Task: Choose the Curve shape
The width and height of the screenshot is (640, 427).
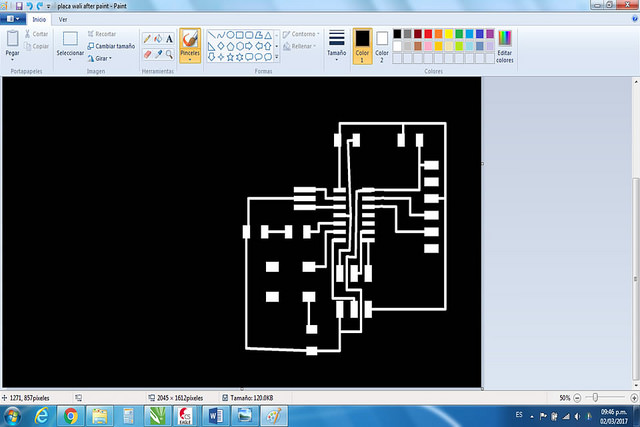Action: point(221,35)
